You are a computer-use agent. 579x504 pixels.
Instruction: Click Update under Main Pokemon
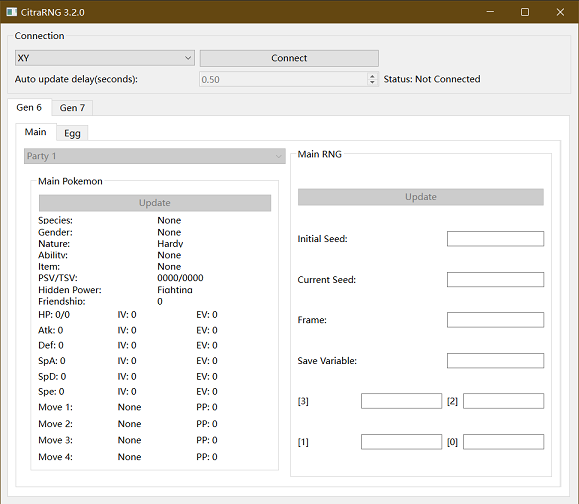[x=155, y=203]
